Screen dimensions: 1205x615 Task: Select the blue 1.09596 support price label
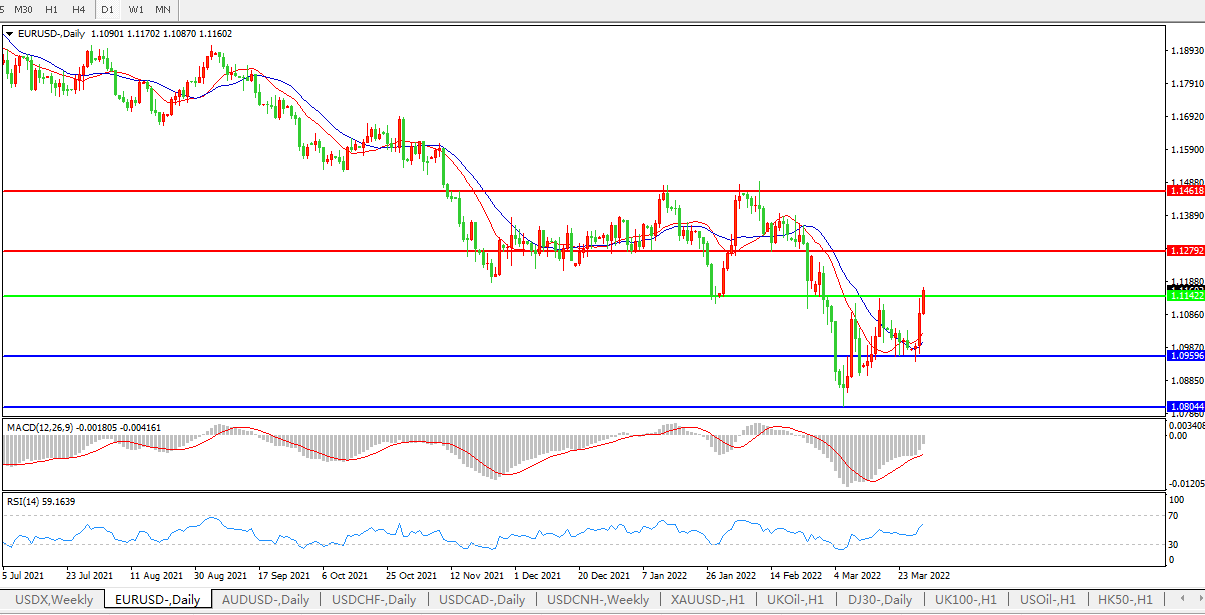[x=1186, y=356]
